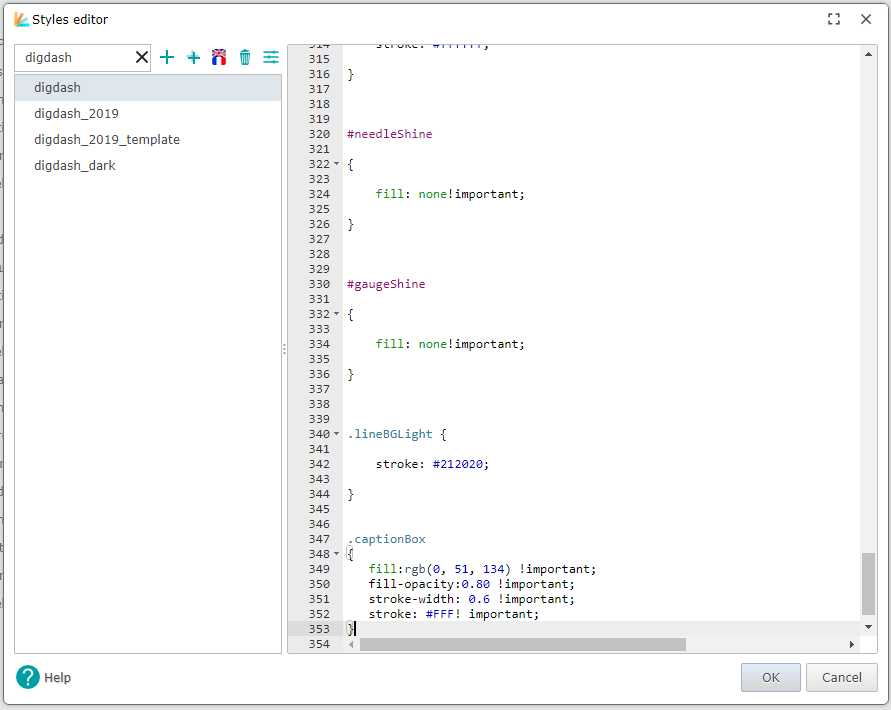Select the digdash_2019_template style
Screen dimensions: 891x710
tap(148, 140)
